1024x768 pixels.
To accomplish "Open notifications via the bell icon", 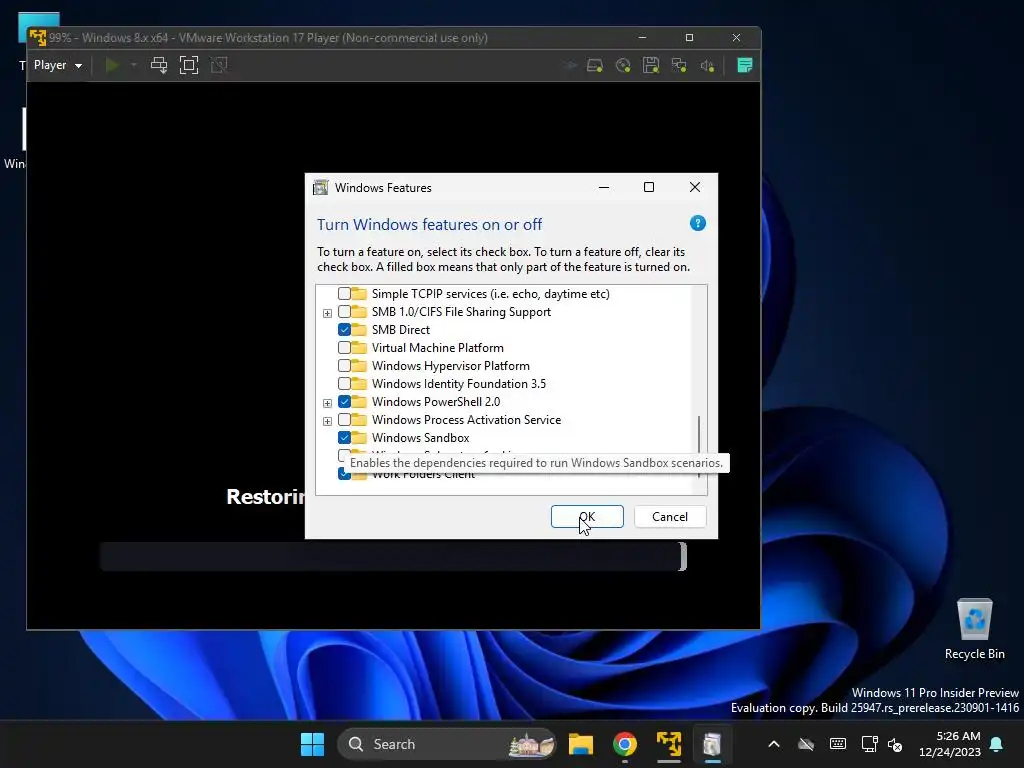I will pyautogui.click(x=997, y=744).
